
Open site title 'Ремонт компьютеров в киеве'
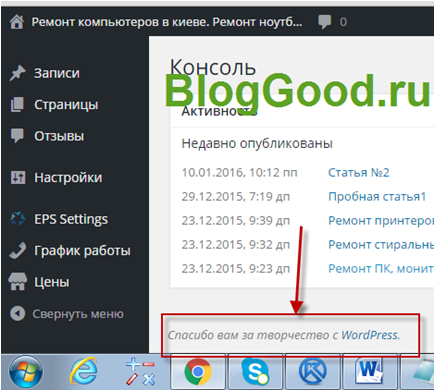pos(167,22)
